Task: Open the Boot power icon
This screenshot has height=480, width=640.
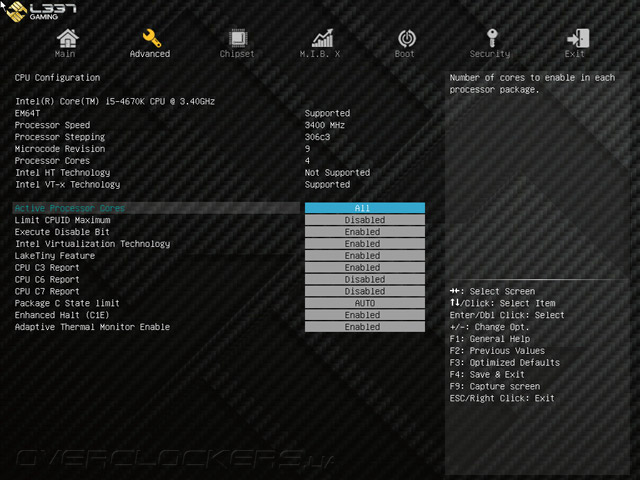Action: point(407,38)
